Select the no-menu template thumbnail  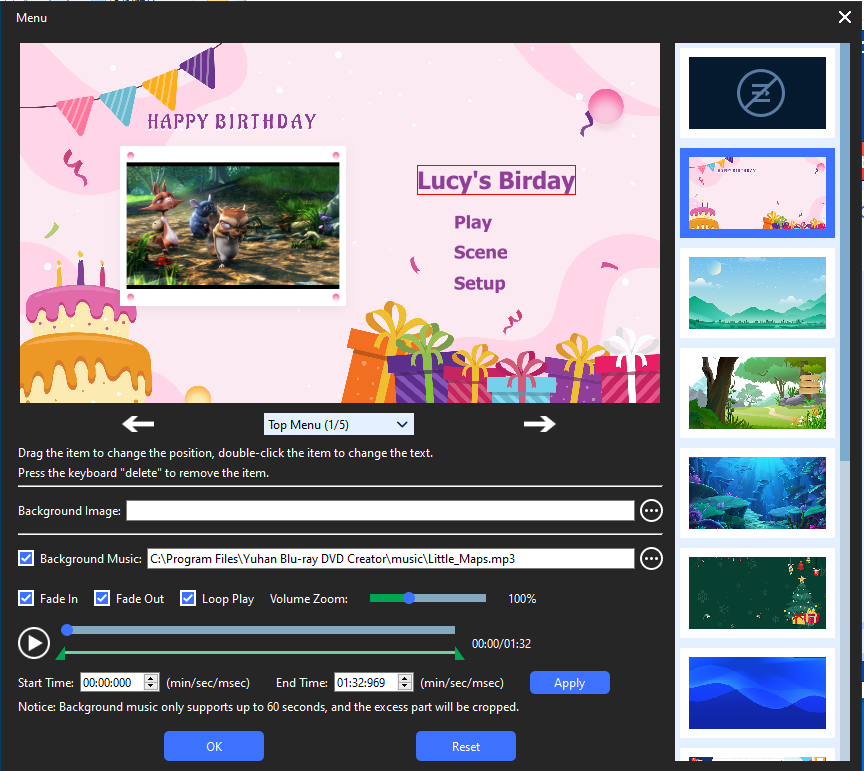pos(757,93)
